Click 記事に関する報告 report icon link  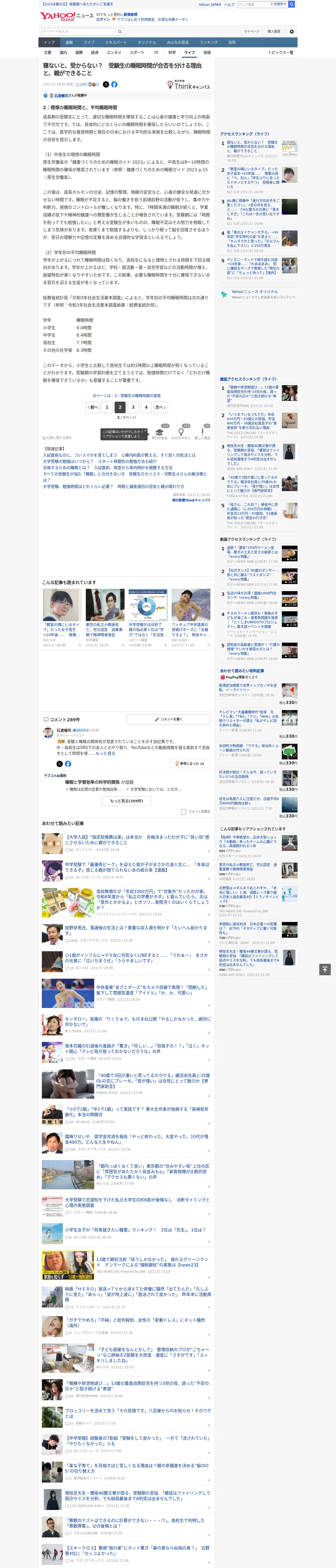pyautogui.click(x=57, y=438)
